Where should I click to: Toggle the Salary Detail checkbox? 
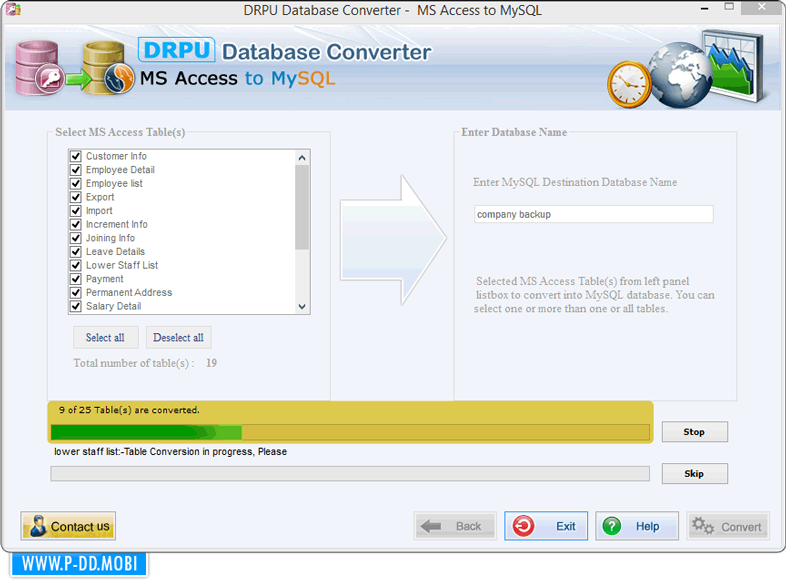coord(76,306)
